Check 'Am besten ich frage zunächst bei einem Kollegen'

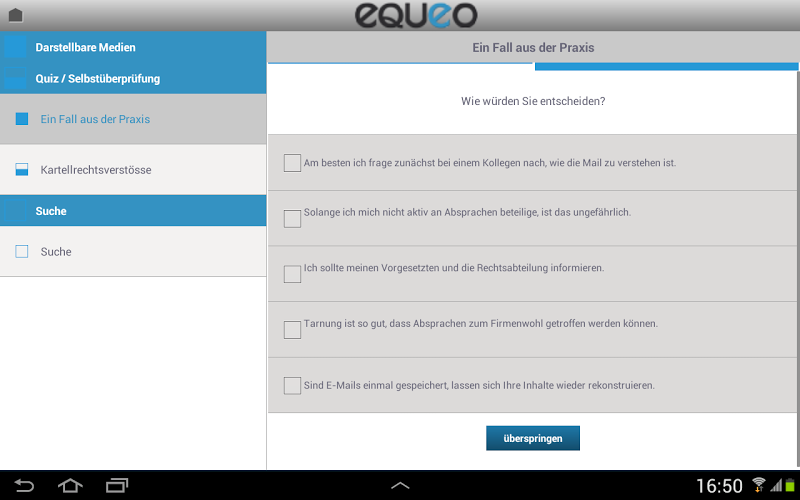point(292,163)
